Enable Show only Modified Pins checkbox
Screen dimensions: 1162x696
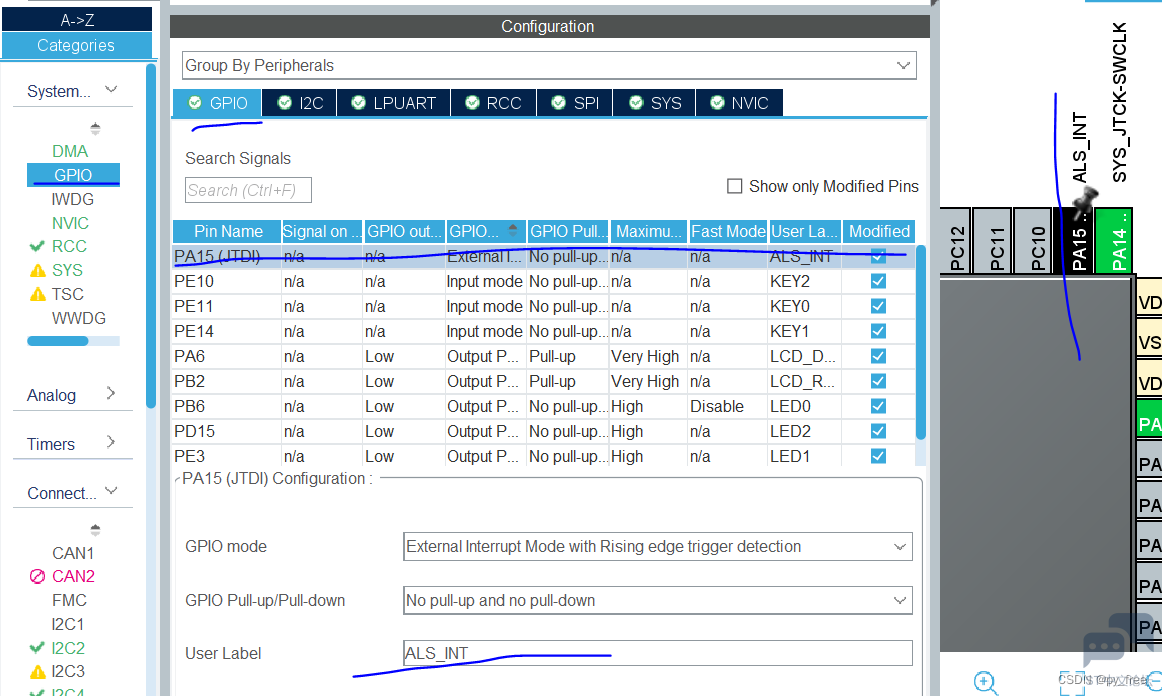coord(734,186)
